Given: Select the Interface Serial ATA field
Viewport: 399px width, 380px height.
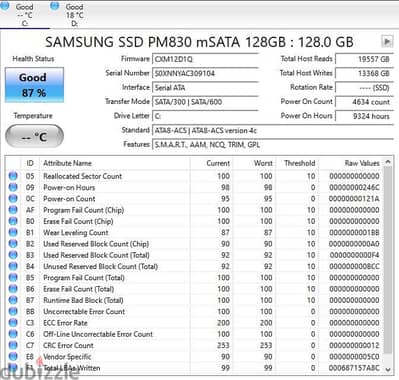Looking at the screenshot, I should [205, 88].
